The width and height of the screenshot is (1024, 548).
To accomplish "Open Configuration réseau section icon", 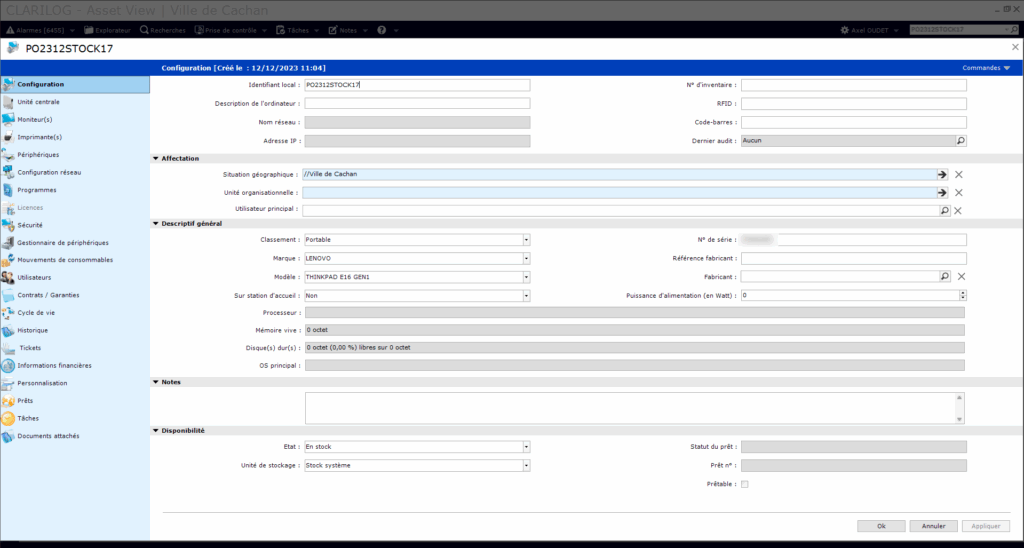I will (x=8, y=172).
